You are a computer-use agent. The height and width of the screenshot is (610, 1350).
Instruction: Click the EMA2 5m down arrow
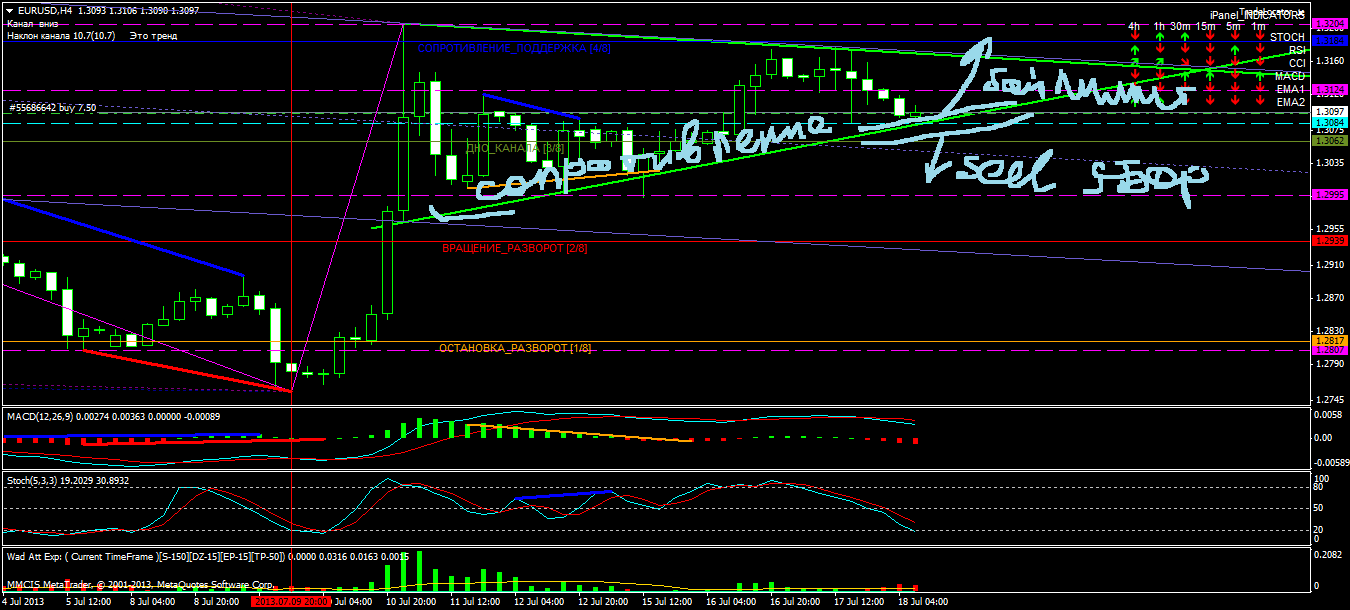click(1235, 101)
